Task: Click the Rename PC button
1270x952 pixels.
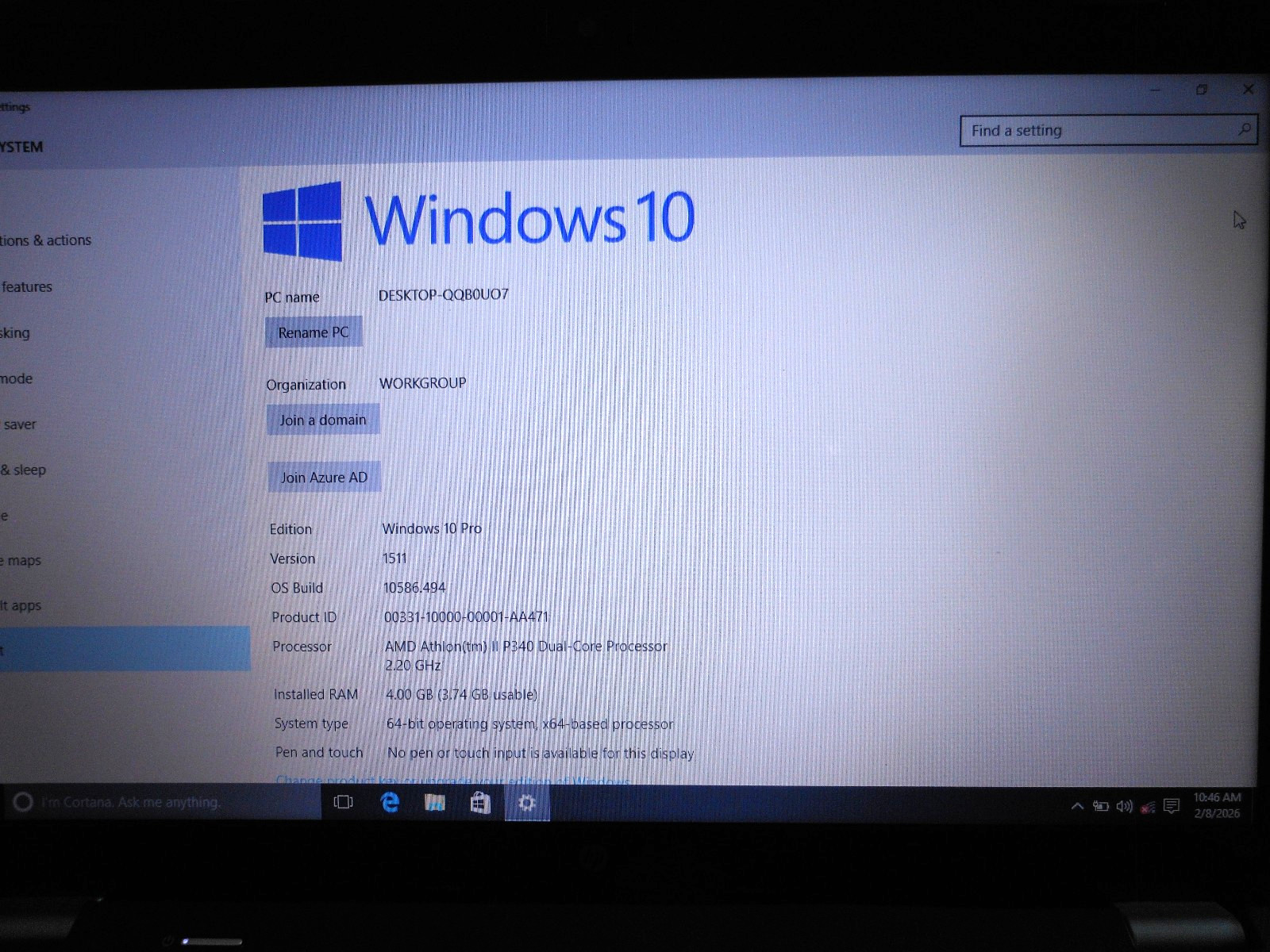Action: pos(314,332)
